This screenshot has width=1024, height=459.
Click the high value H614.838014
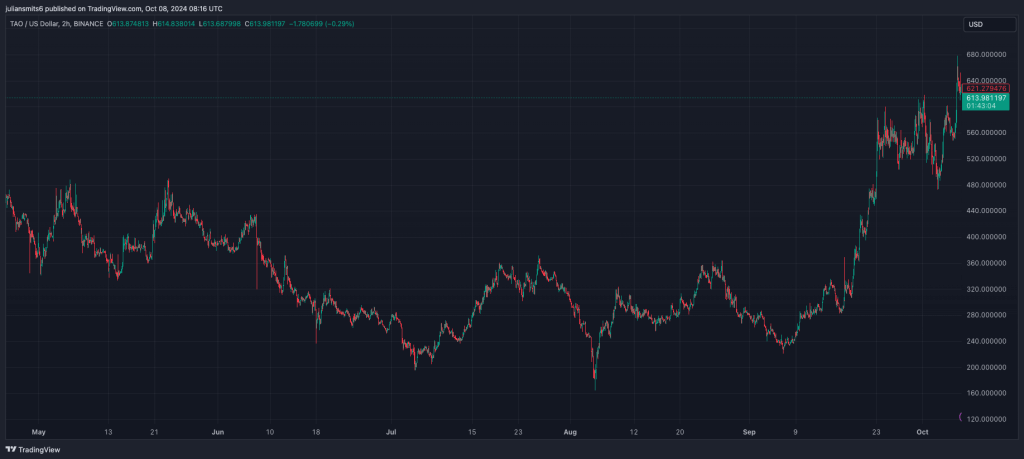(174, 24)
